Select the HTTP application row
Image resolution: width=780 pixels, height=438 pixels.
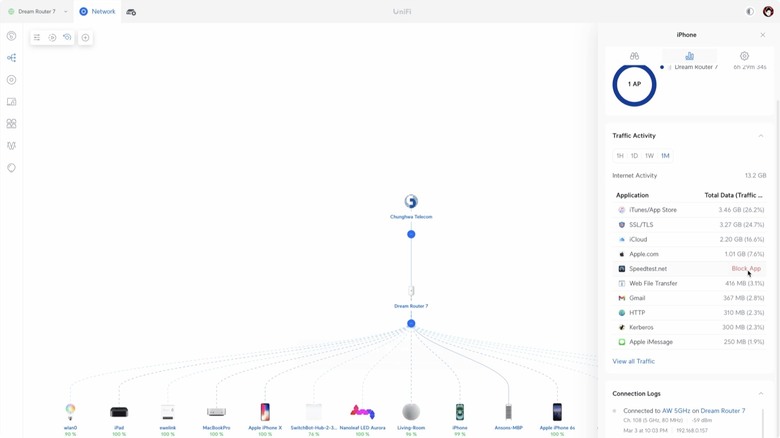pos(690,313)
